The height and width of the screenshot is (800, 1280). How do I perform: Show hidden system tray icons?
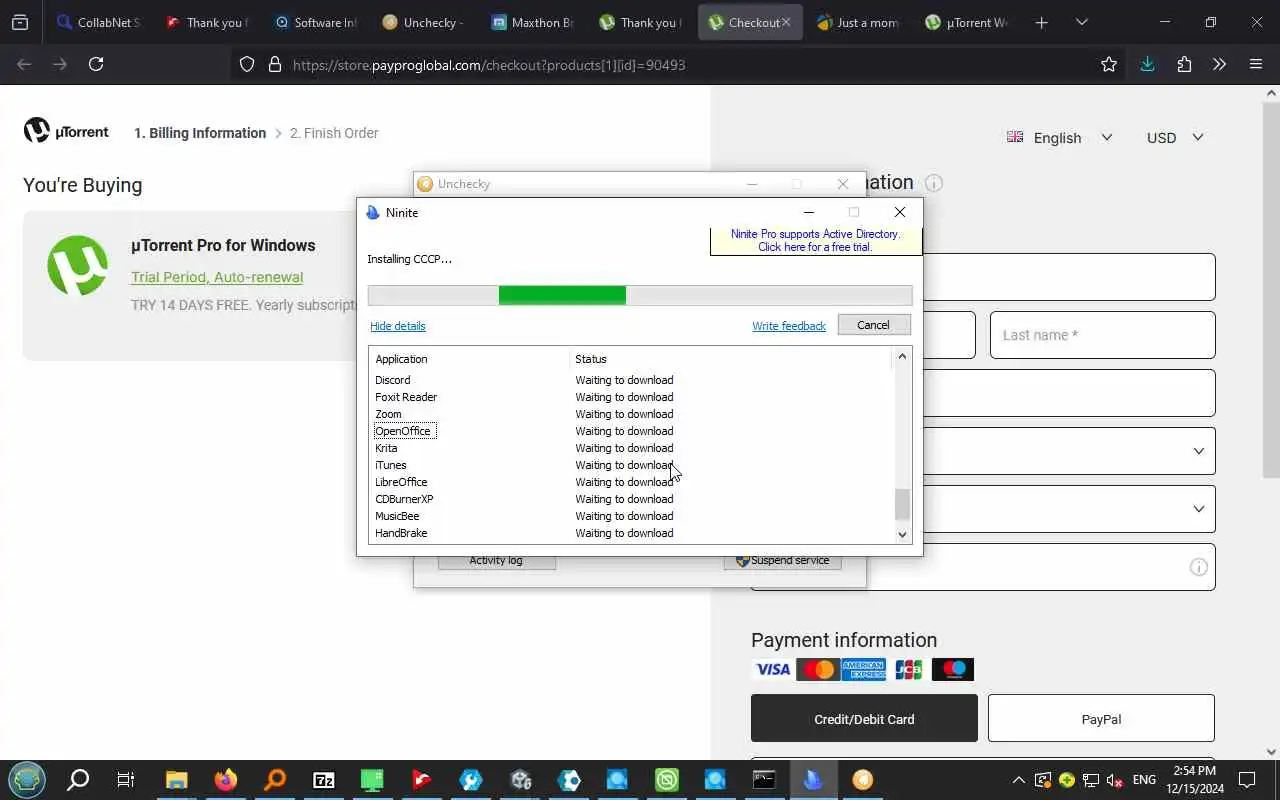pos(1018,780)
